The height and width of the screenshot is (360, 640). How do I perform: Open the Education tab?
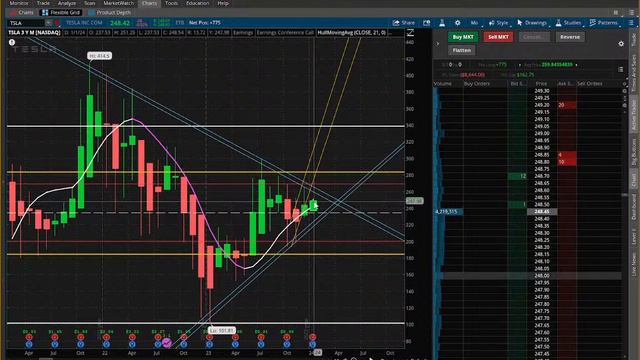point(198,3)
